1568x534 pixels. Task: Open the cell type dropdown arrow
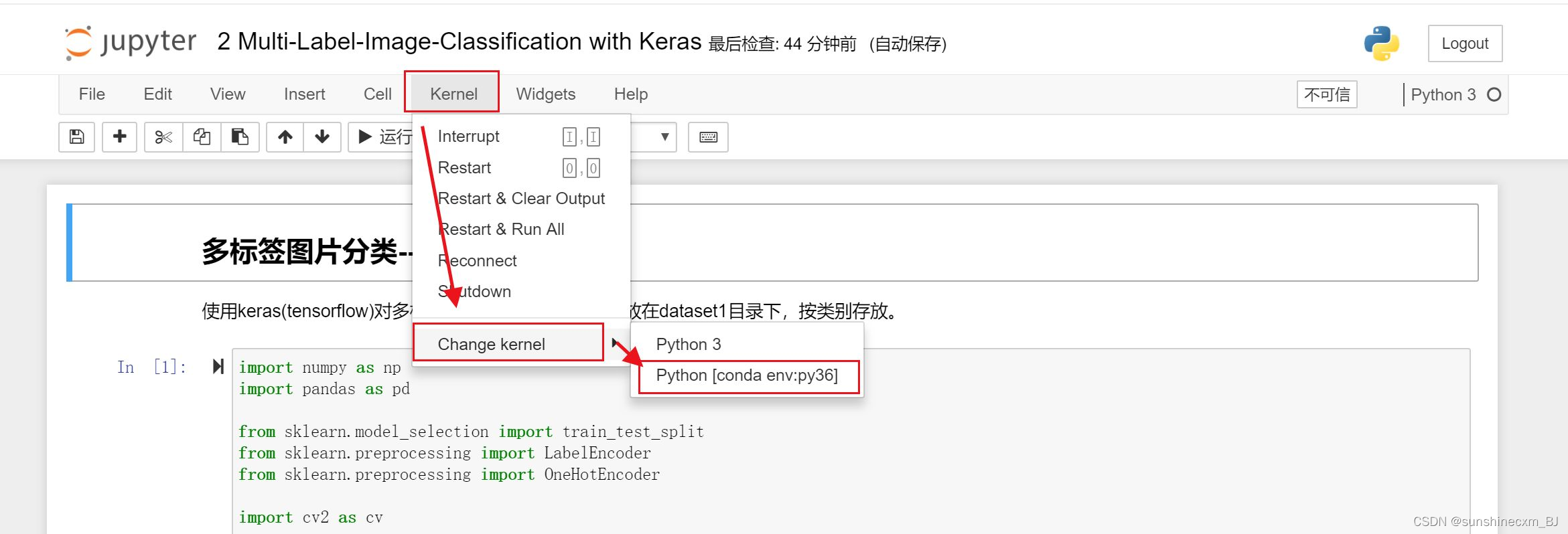coord(664,137)
